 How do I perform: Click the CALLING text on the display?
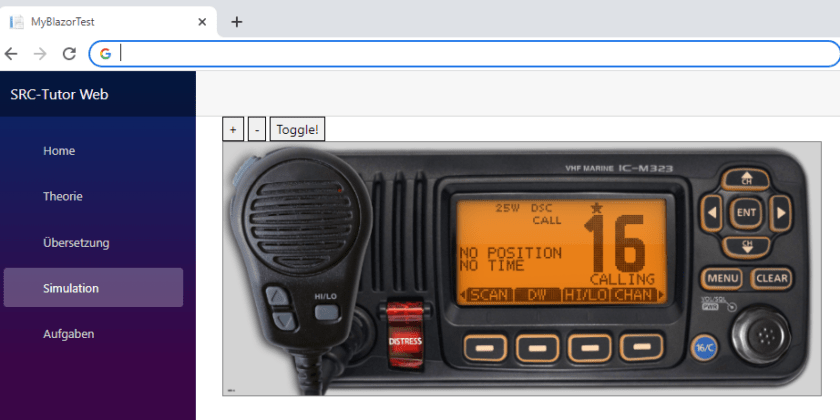622,279
